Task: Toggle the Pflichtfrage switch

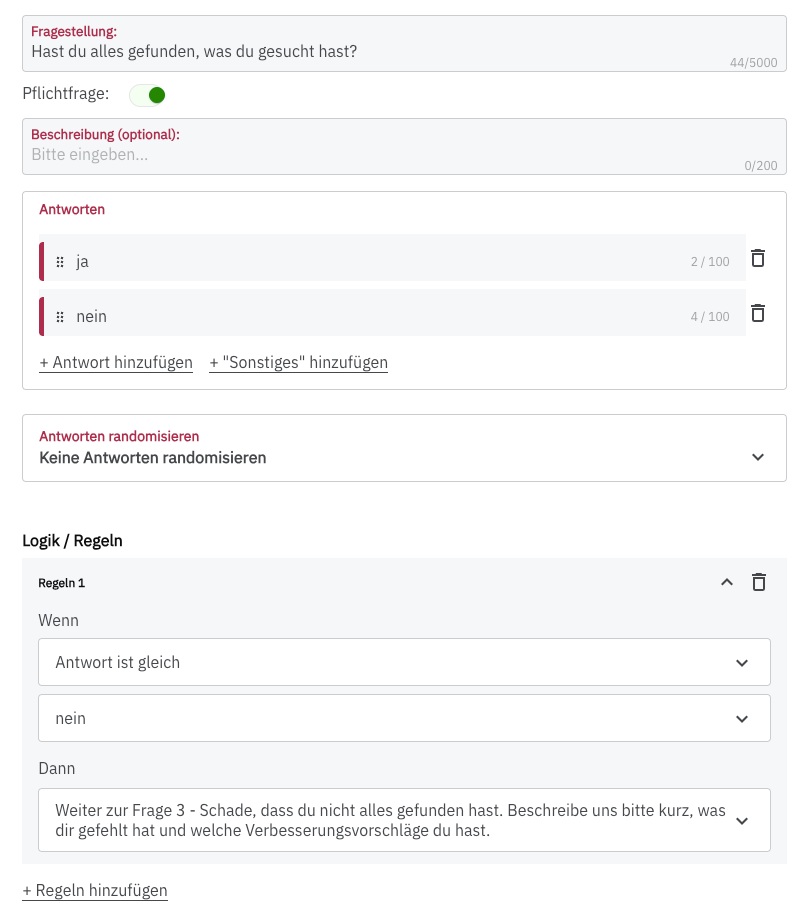Action: (148, 95)
